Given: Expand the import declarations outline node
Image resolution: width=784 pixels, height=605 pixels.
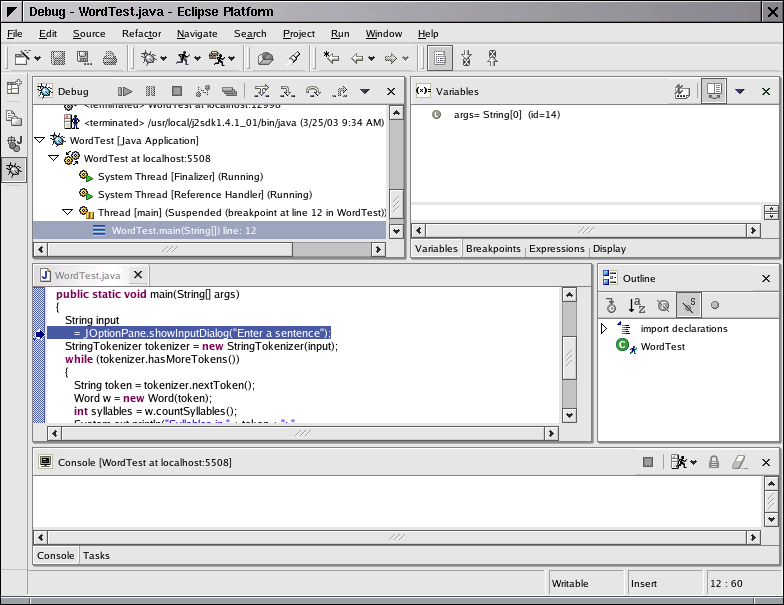Looking at the screenshot, I should tap(604, 329).
